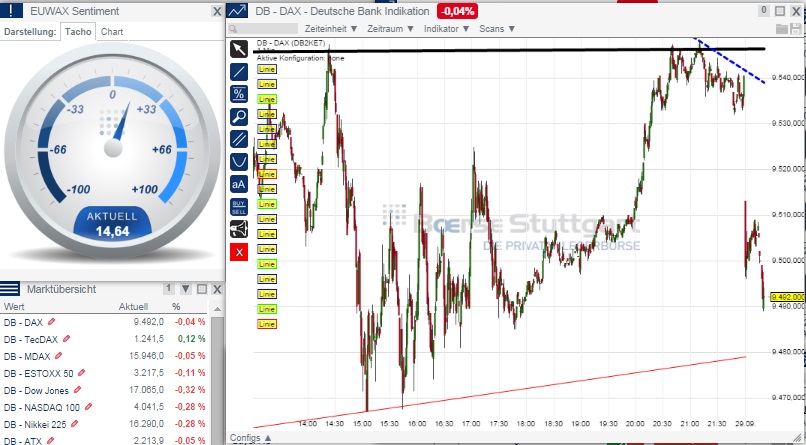Click the pencil icon next to DB - DAX

51,322
